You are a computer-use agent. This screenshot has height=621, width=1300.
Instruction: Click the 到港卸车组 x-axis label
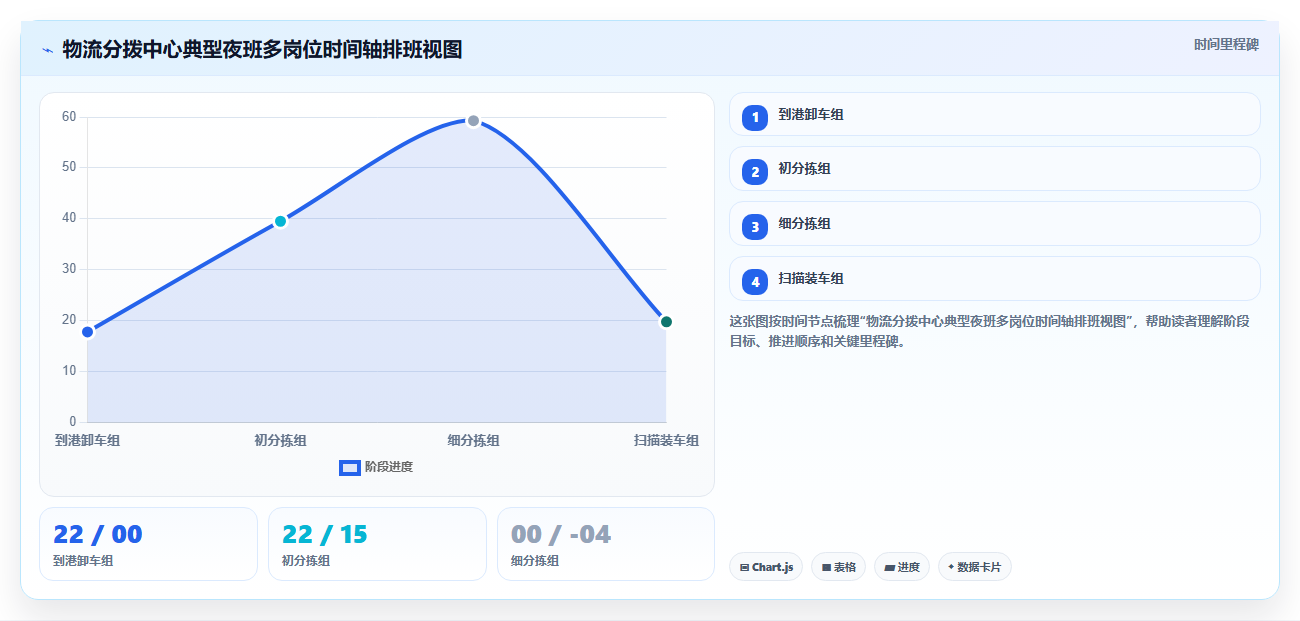coord(88,440)
